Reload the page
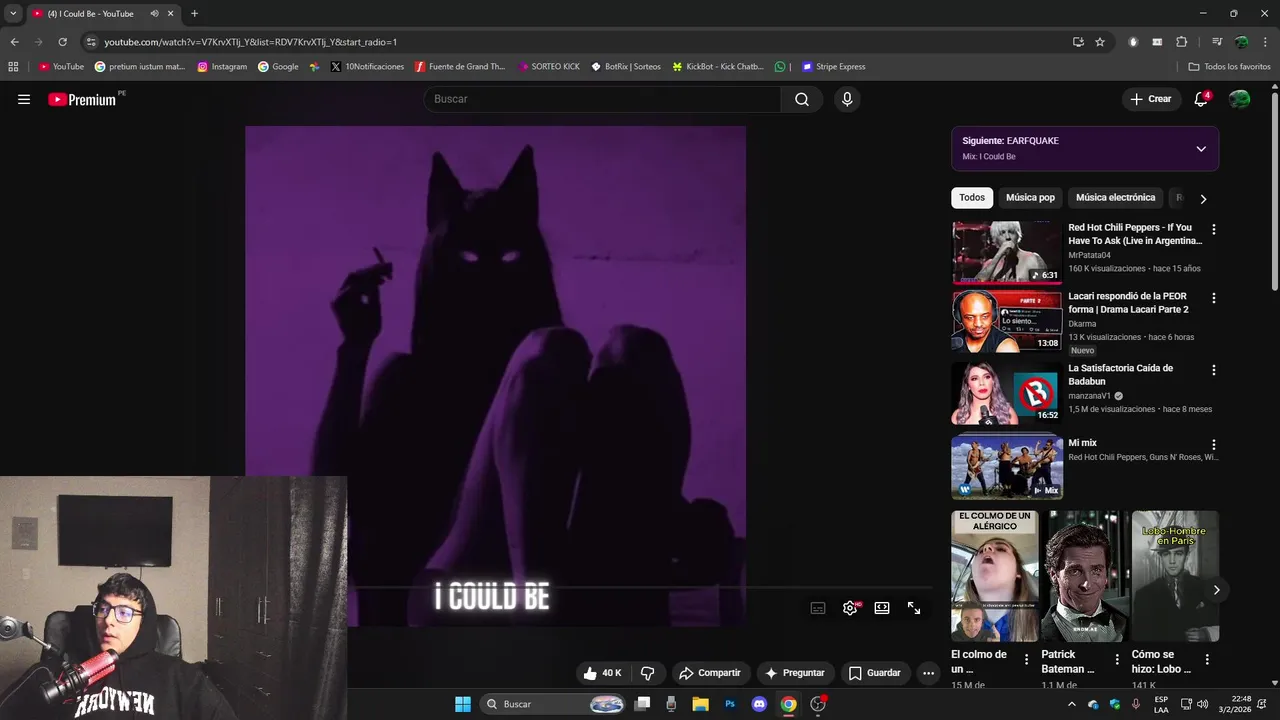Screen dimensions: 1280x720 pos(62,42)
